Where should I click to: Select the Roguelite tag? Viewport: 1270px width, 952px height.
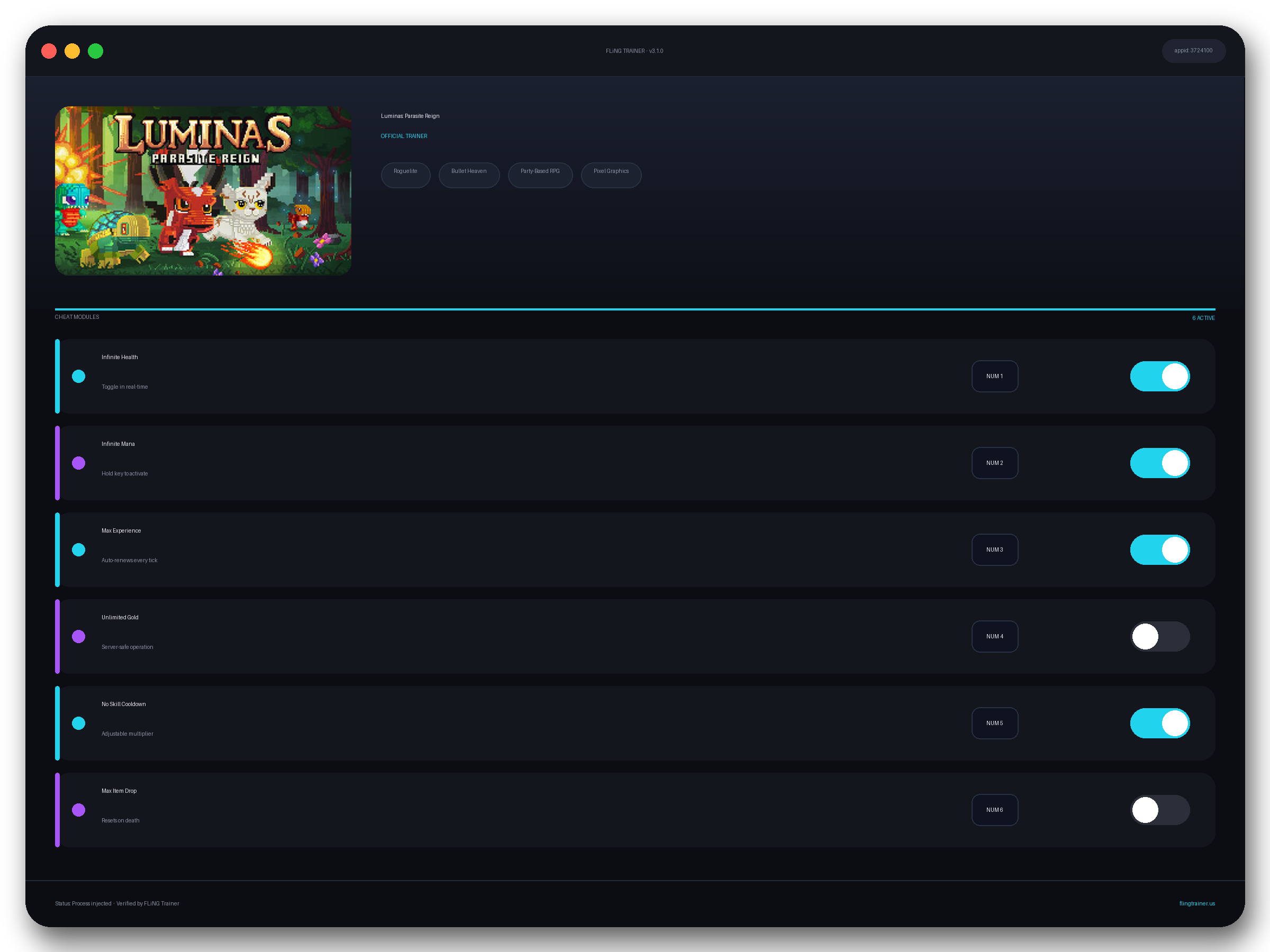coord(405,175)
